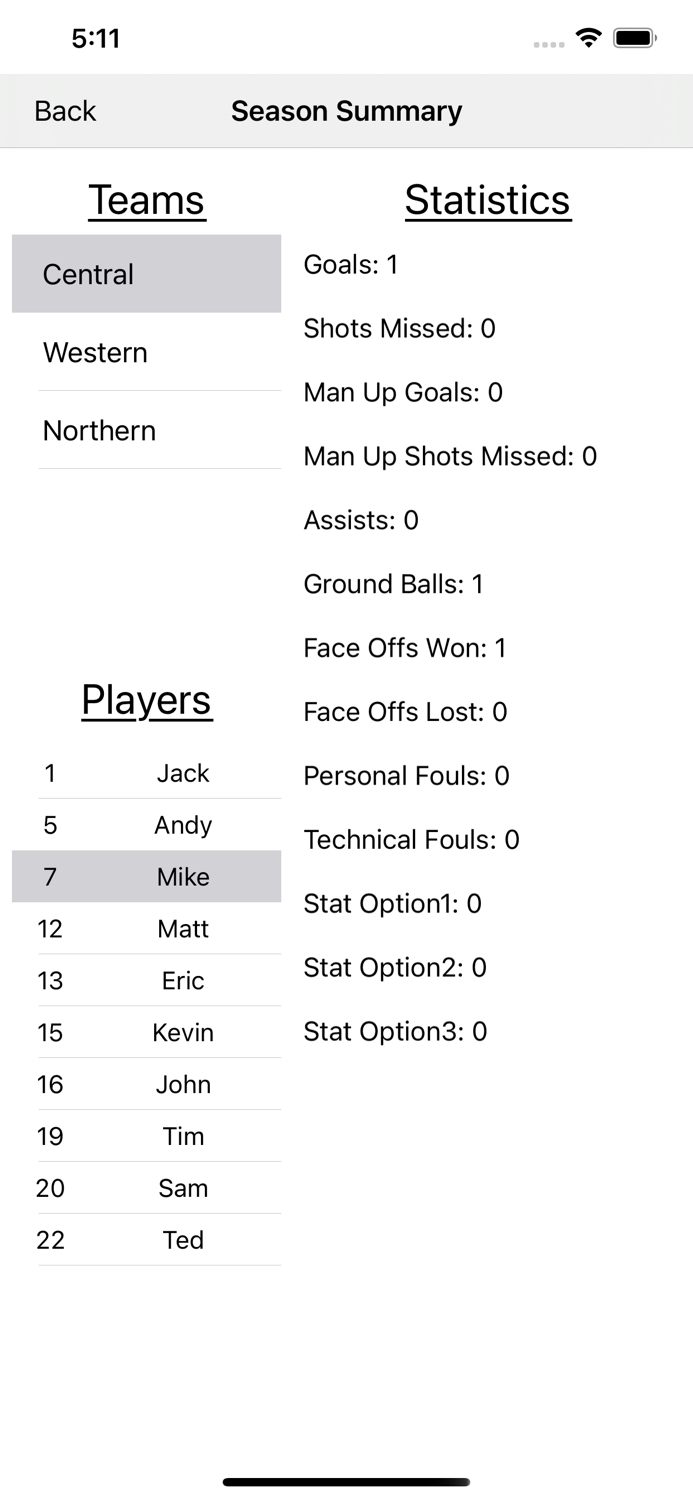Select player Ted number 22
The width and height of the screenshot is (693, 1500).
[158, 1240]
